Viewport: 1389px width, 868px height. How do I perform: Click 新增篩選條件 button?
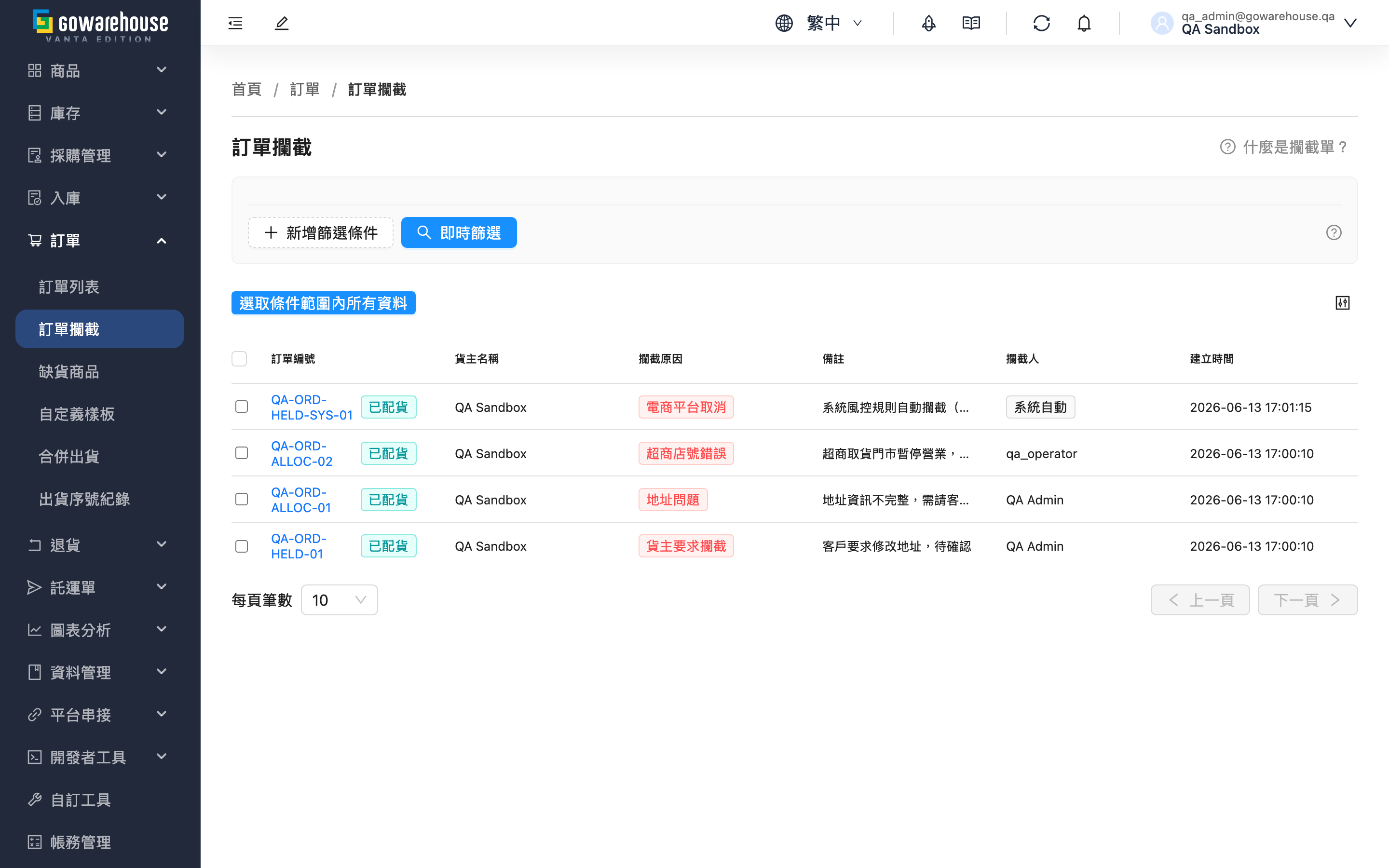[321, 232]
